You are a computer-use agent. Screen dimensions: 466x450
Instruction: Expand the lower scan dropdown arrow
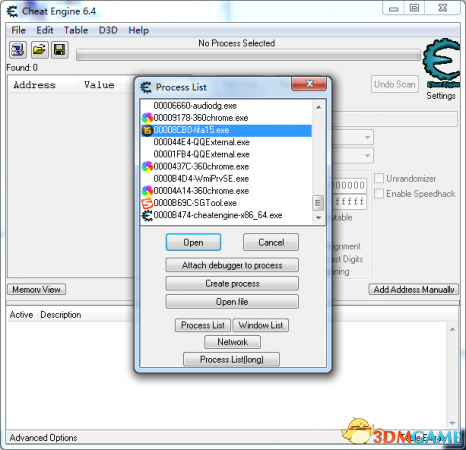pos(367,155)
